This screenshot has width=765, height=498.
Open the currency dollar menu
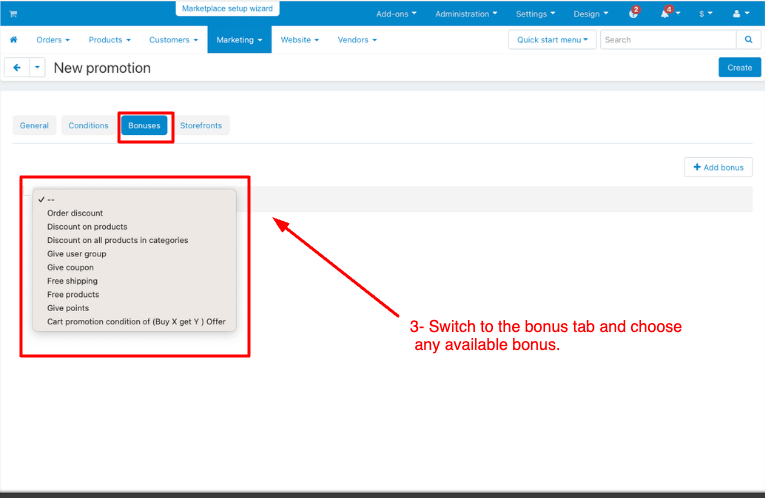pos(705,14)
